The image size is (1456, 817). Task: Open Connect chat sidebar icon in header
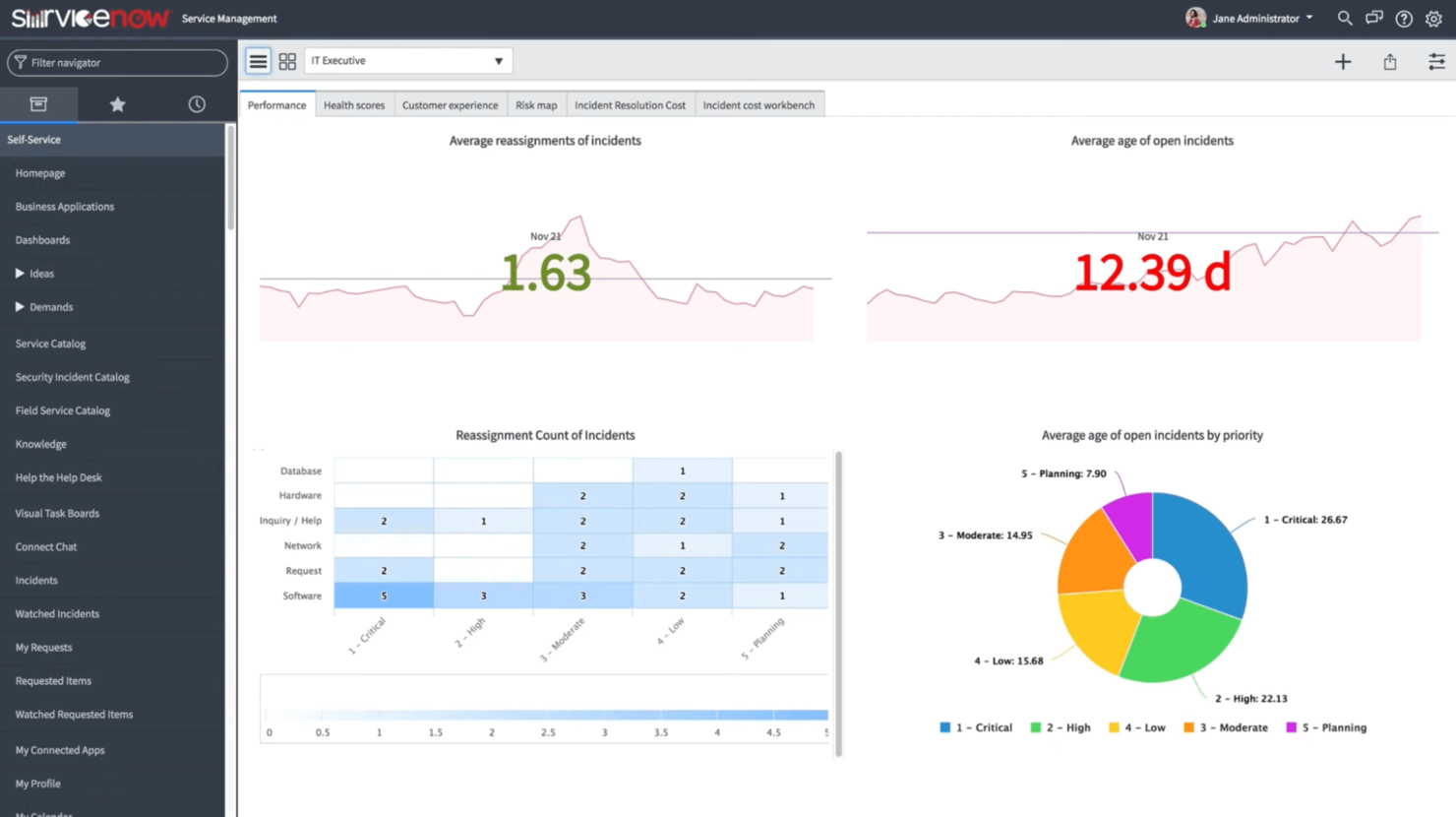point(1373,18)
